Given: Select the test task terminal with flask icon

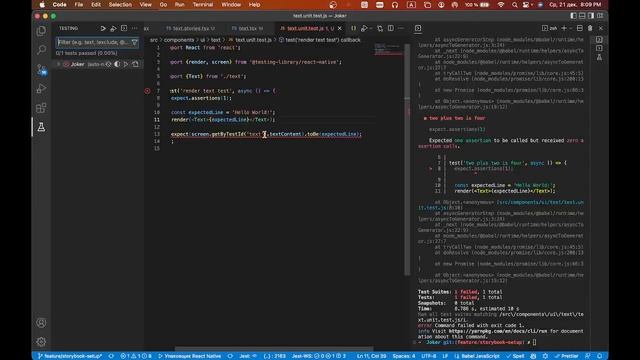Looking at the screenshot, I should click(x=599, y=57).
